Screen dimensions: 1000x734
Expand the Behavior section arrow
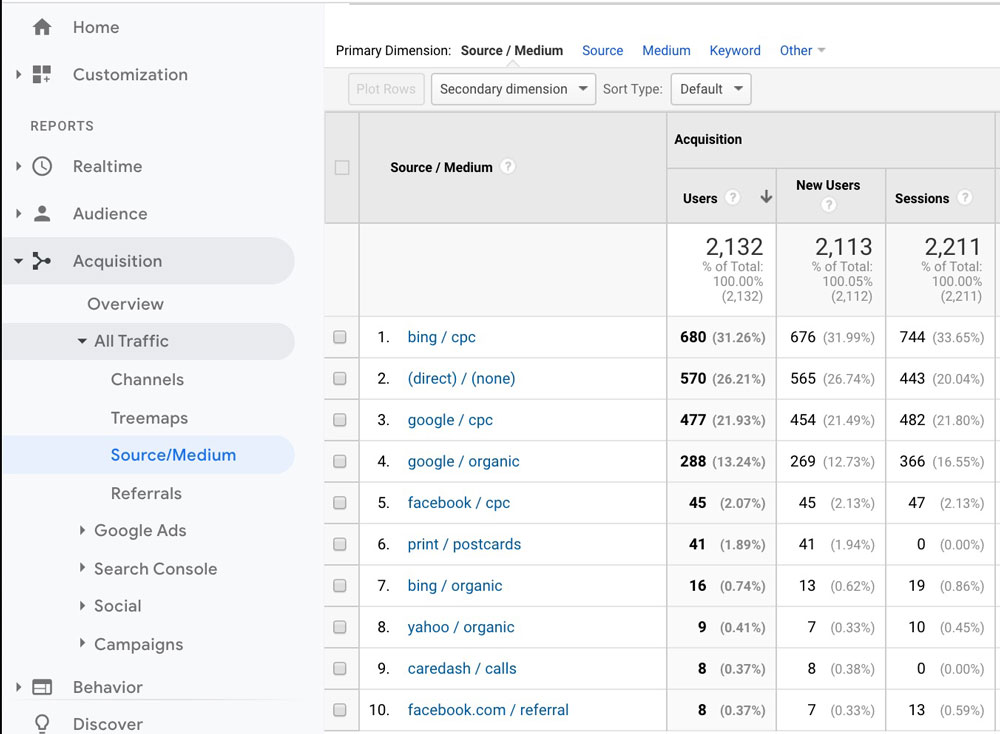tap(18, 687)
